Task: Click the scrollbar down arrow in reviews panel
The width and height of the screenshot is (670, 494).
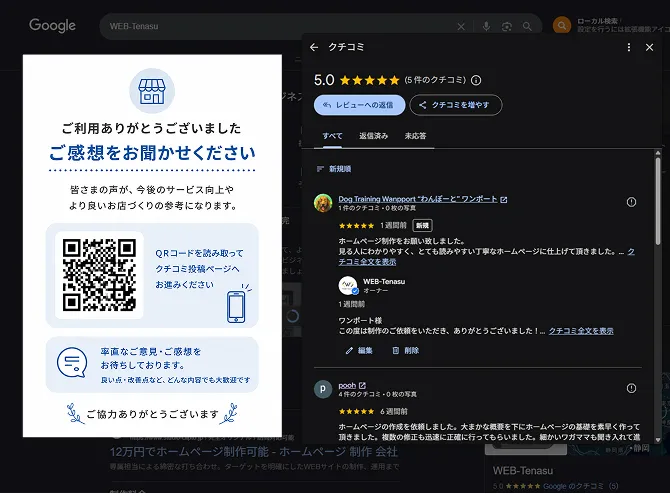Action: 658,440
